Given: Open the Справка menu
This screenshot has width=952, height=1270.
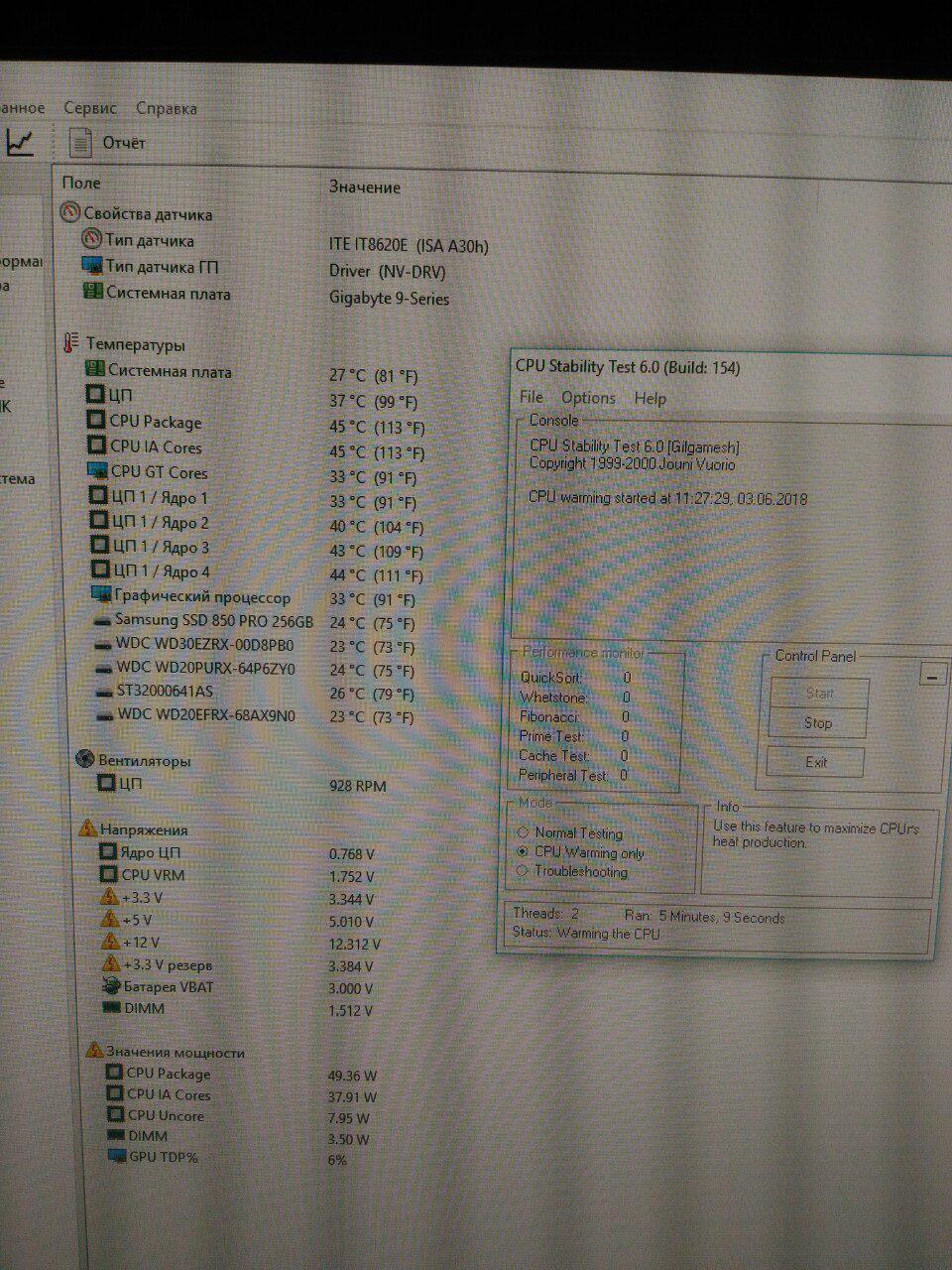Looking at the screenshot, I should point(166,108).
